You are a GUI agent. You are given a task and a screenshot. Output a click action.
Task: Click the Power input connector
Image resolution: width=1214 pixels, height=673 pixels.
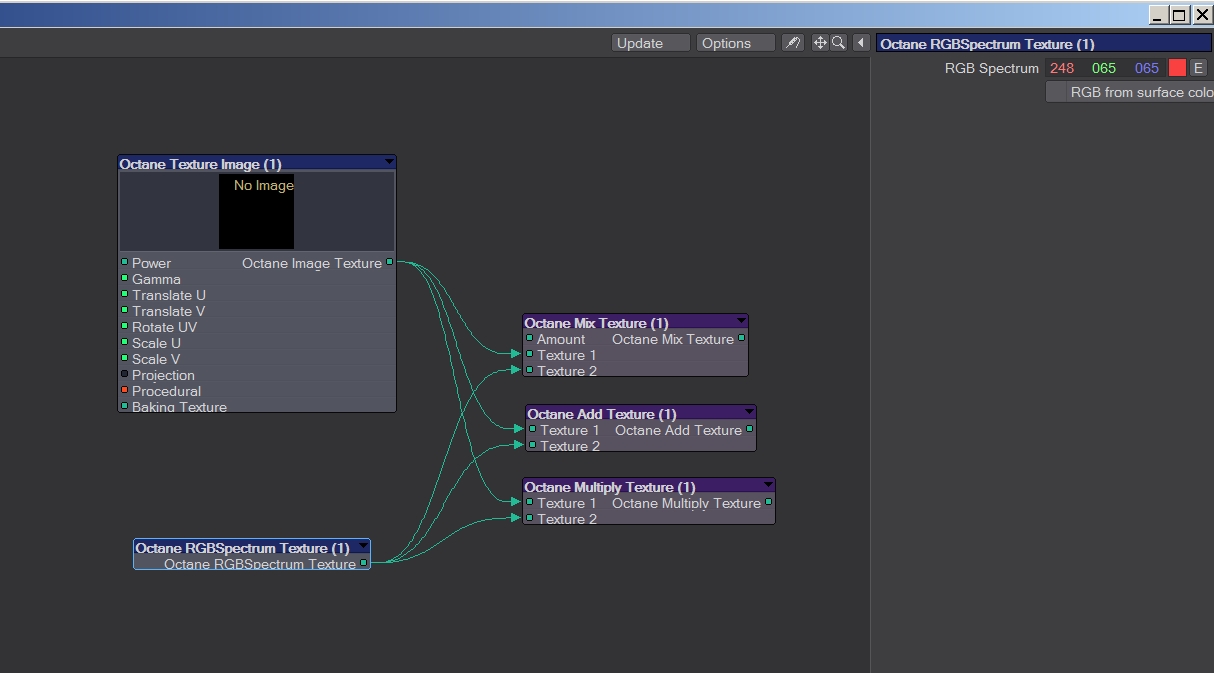coord(124,262)
